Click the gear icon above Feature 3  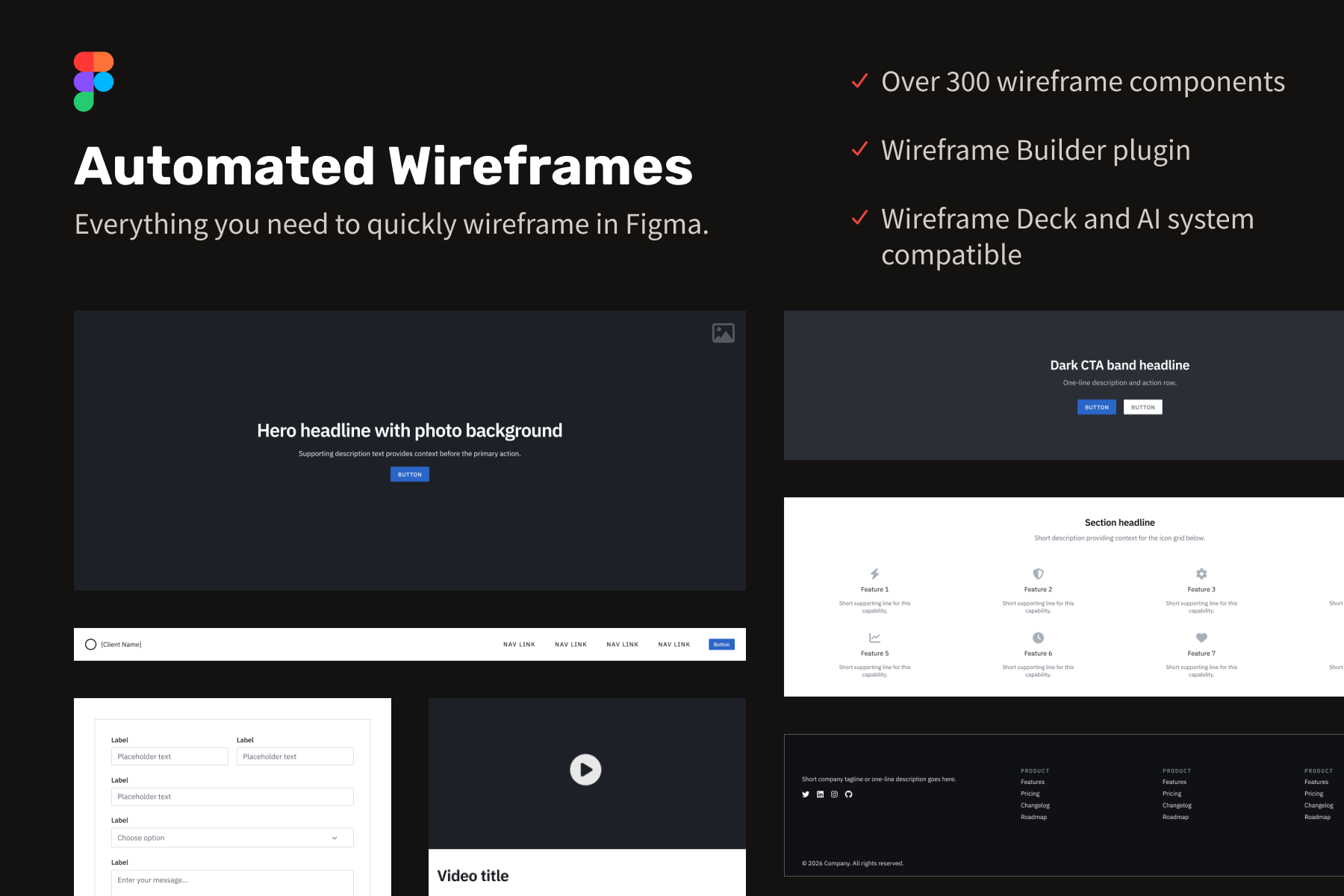[x=1201, y=573]
